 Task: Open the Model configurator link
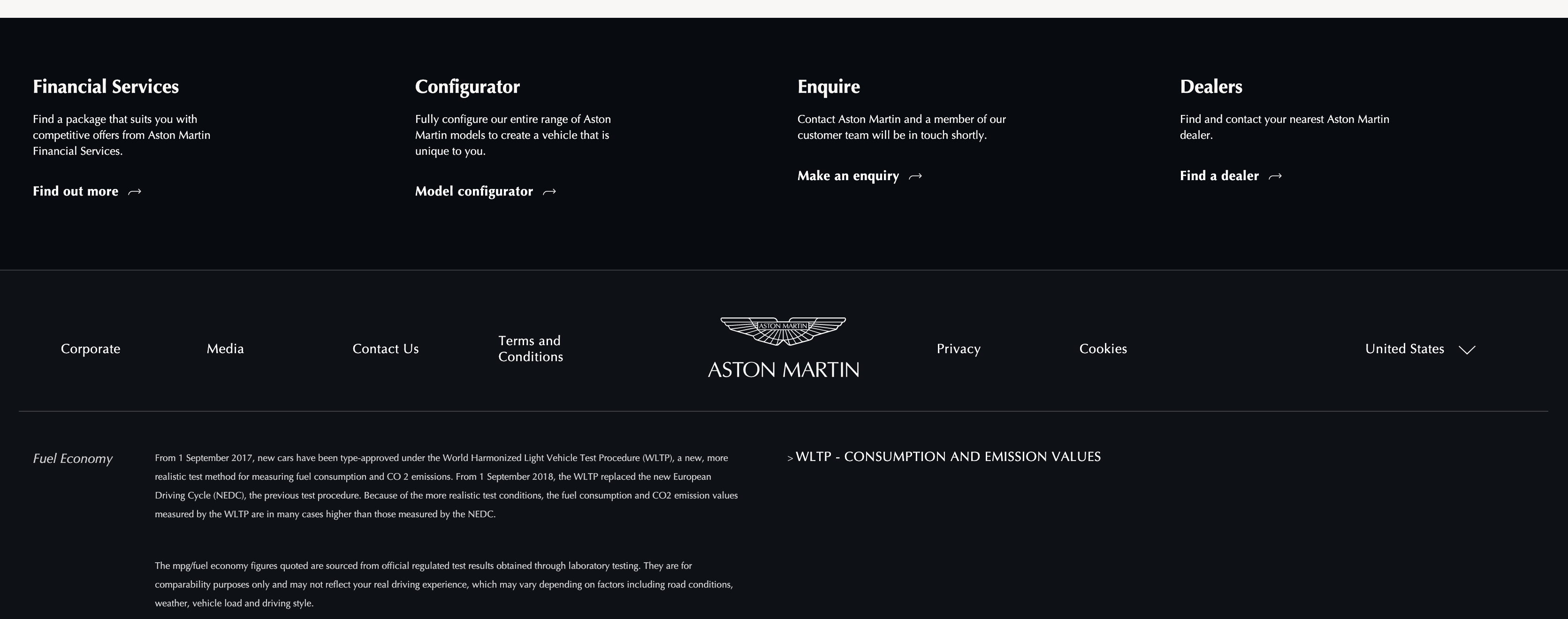tap(485, 191)
